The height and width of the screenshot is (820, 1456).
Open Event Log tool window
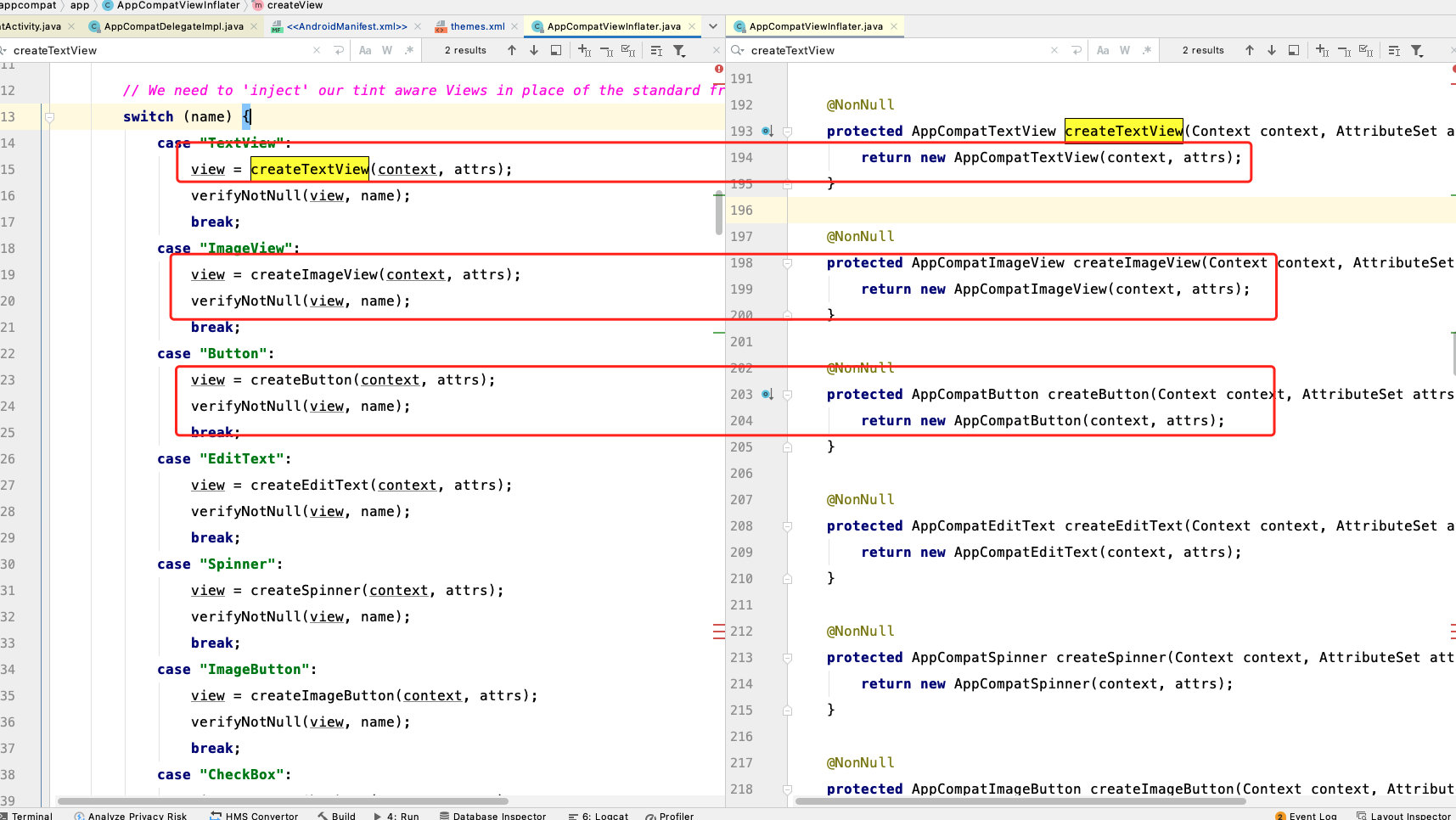coord(1306,815)
